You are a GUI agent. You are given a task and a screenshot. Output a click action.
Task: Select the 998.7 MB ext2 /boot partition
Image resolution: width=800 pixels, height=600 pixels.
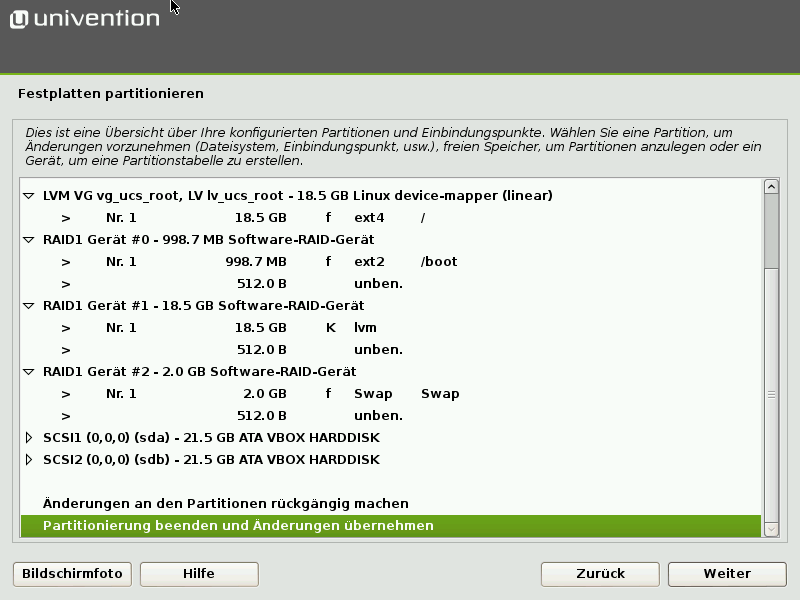[391, 262]
